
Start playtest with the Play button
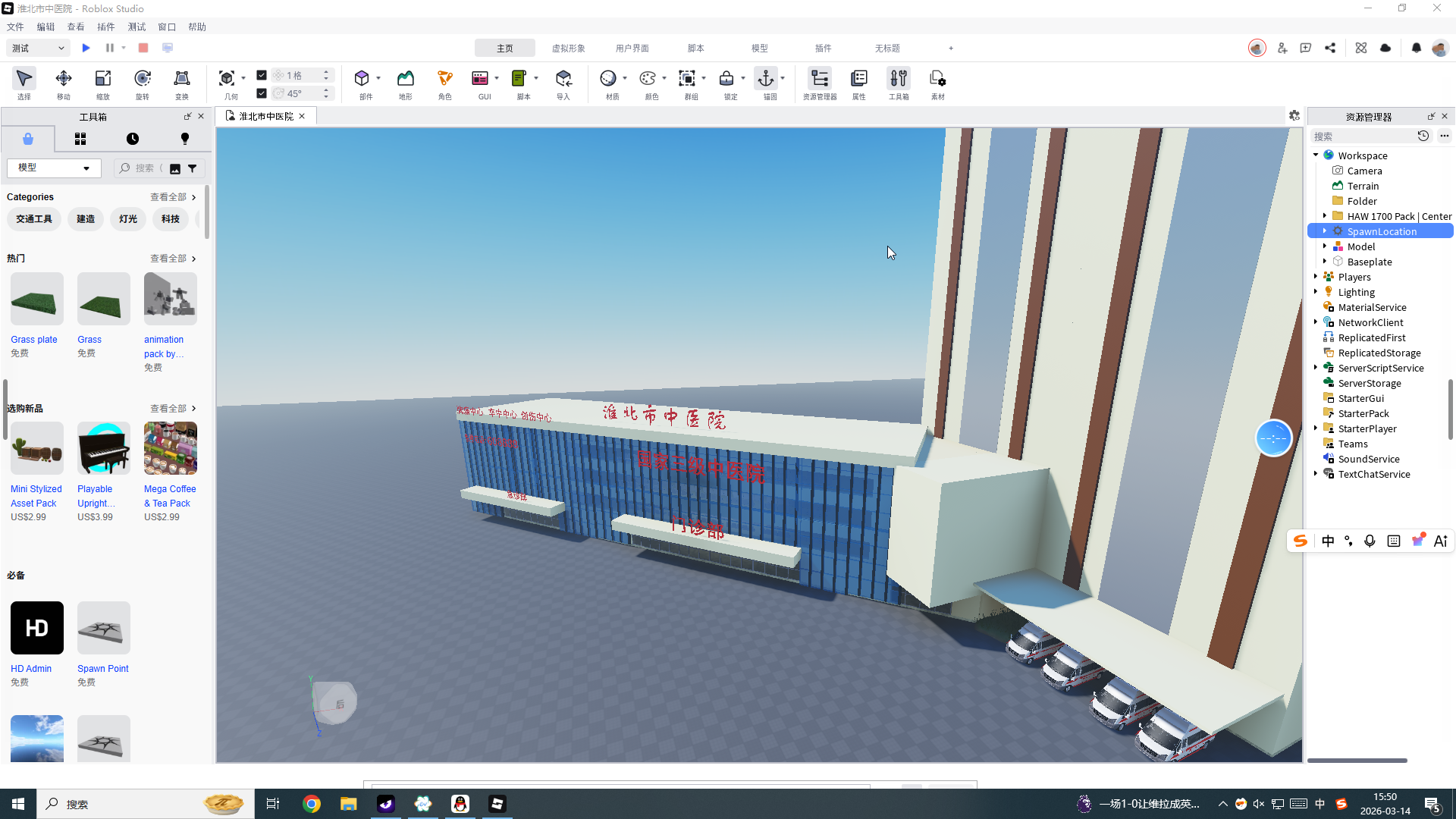86,48
